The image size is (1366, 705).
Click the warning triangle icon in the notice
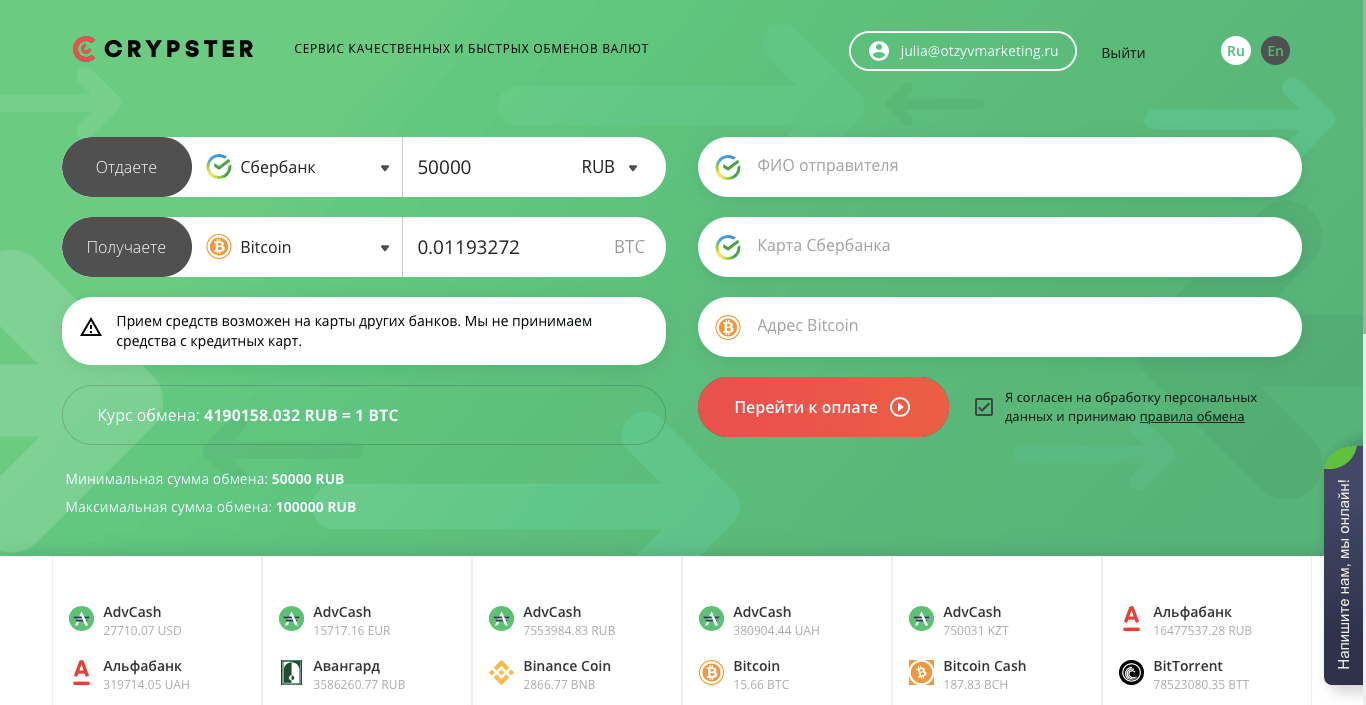91,327
